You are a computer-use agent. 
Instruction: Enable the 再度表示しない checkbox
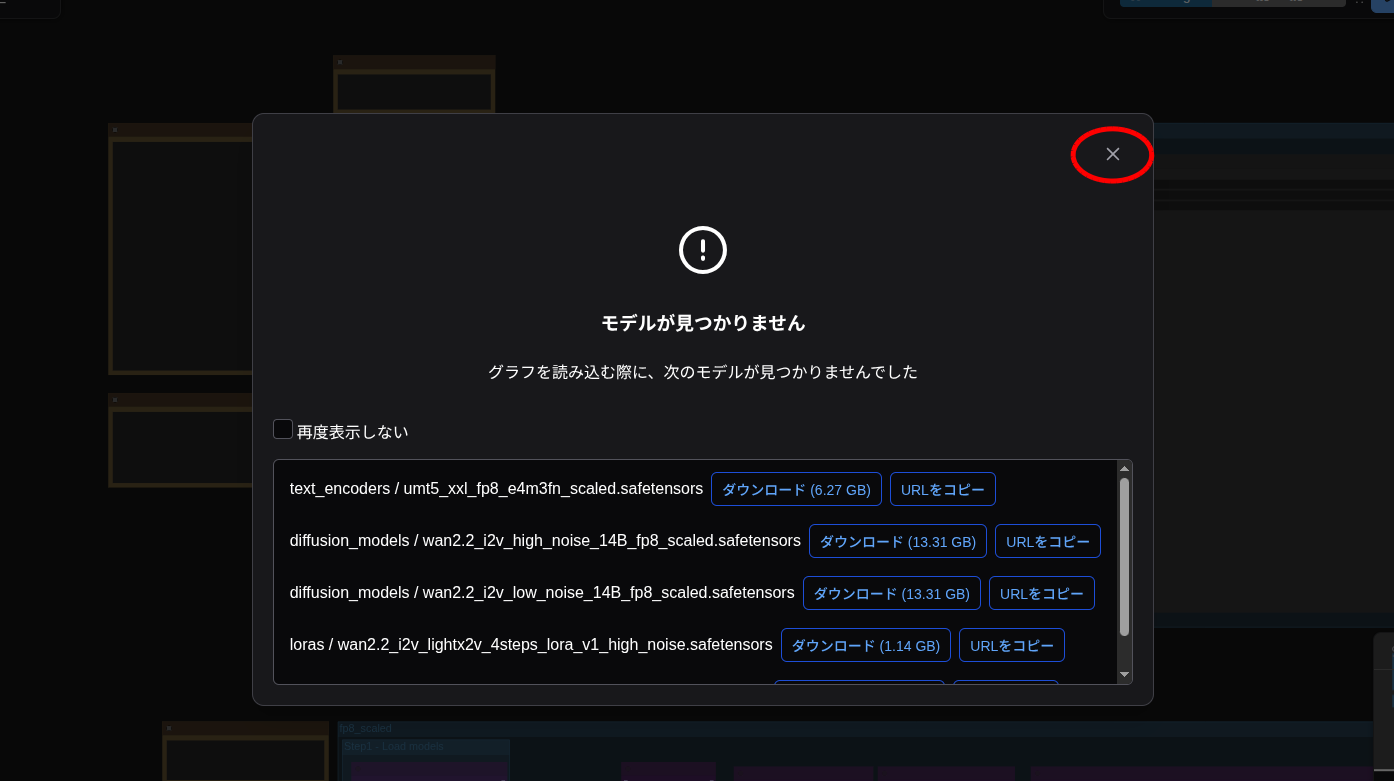tap(283, 430)
